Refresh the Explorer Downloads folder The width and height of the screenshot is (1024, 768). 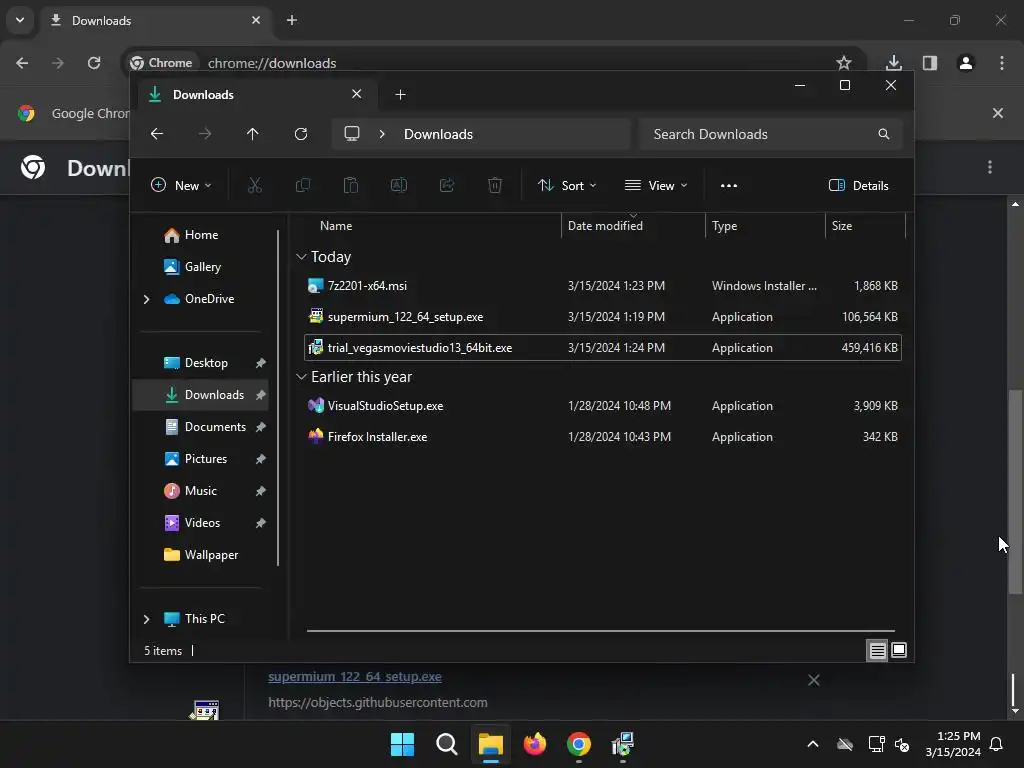tap(301, 134)
